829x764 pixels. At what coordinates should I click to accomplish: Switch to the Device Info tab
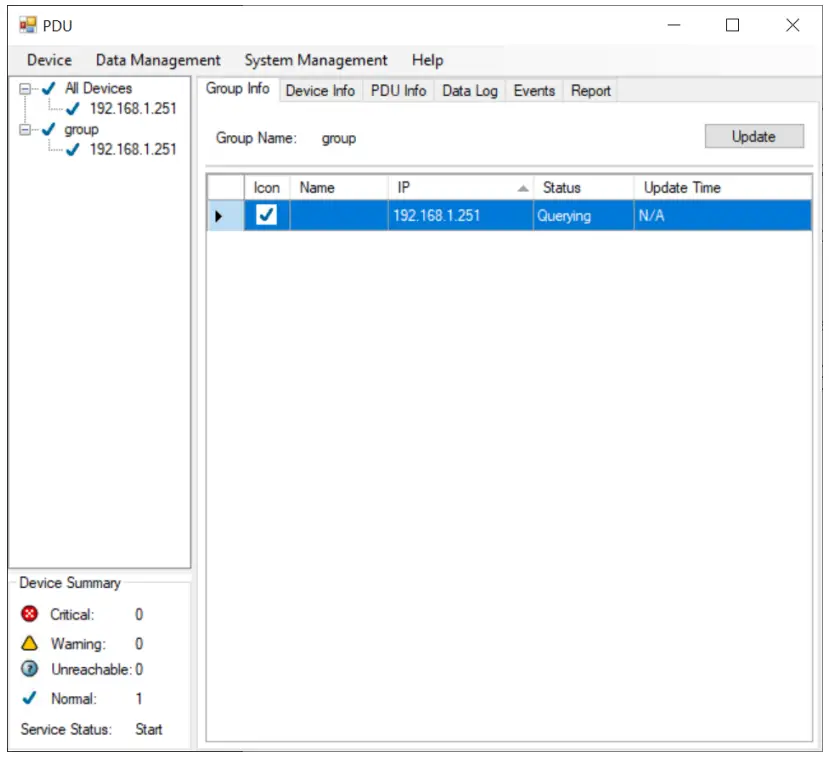coord(320,91)
